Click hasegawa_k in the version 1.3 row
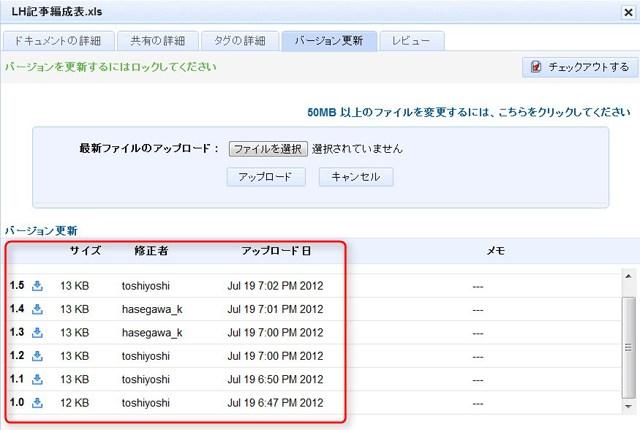 tap(152, 333)
